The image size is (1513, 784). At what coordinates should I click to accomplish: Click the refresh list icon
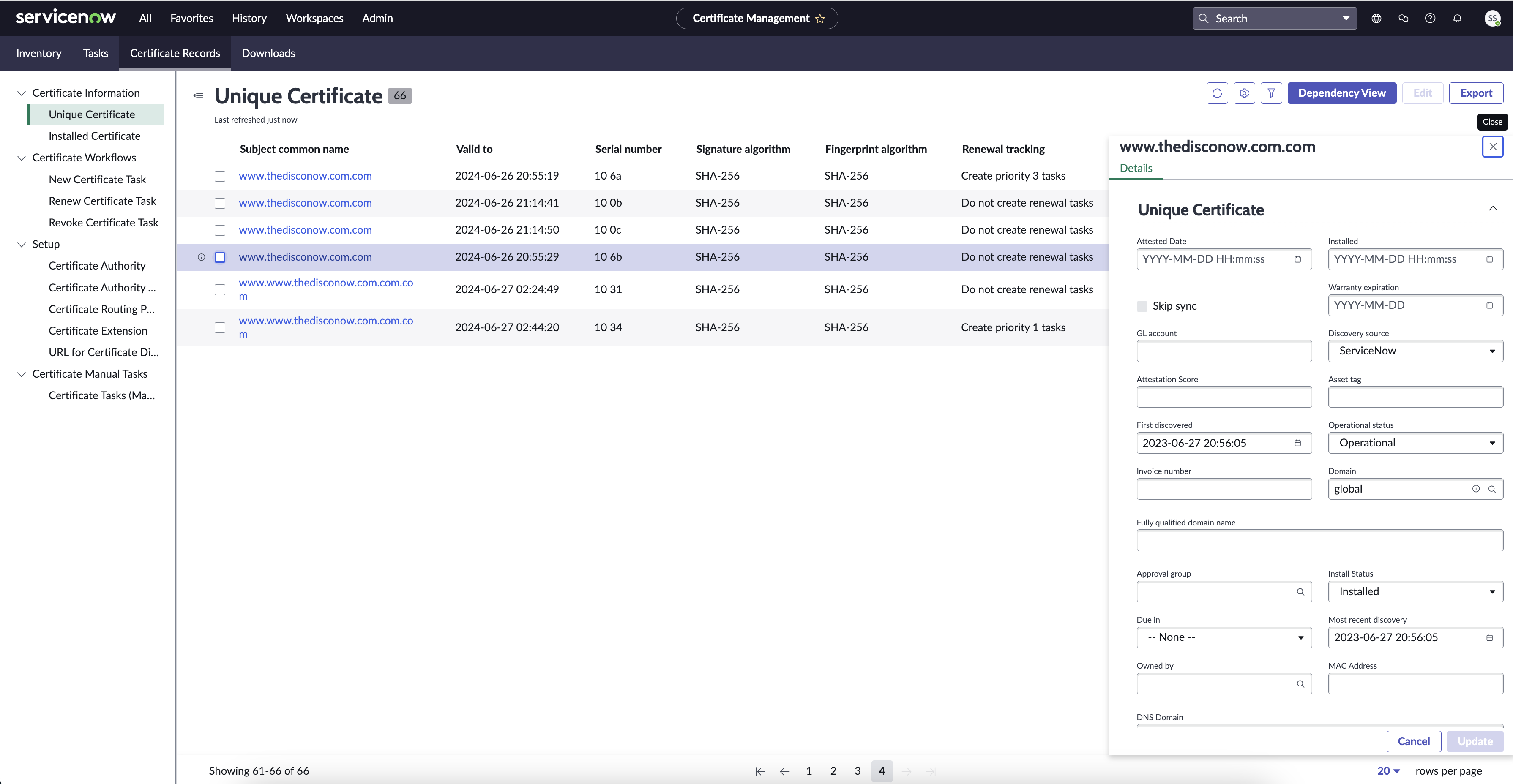click(x=1217, y=93)
